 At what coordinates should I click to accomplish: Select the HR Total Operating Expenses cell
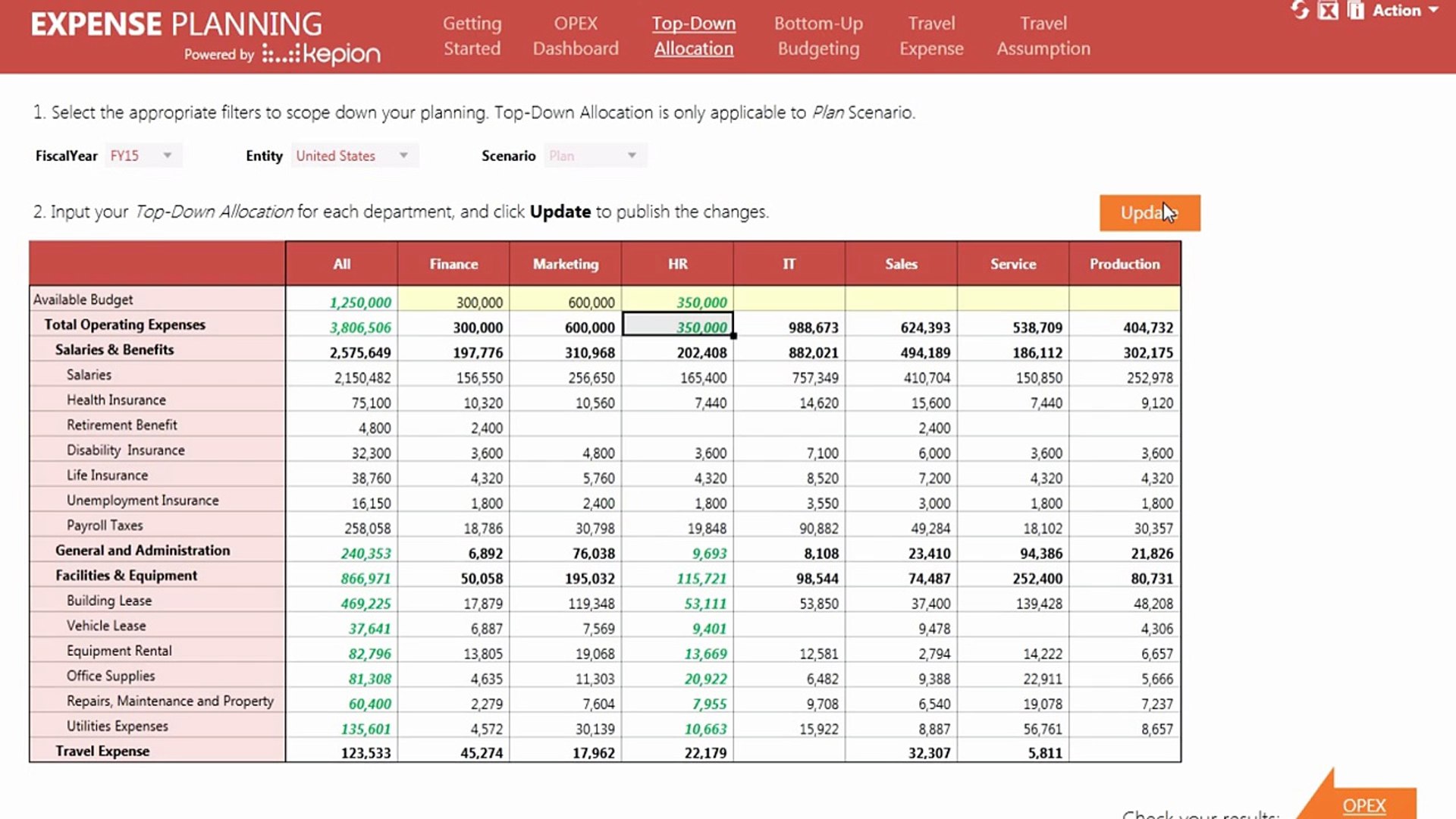(x=677, y=327)
